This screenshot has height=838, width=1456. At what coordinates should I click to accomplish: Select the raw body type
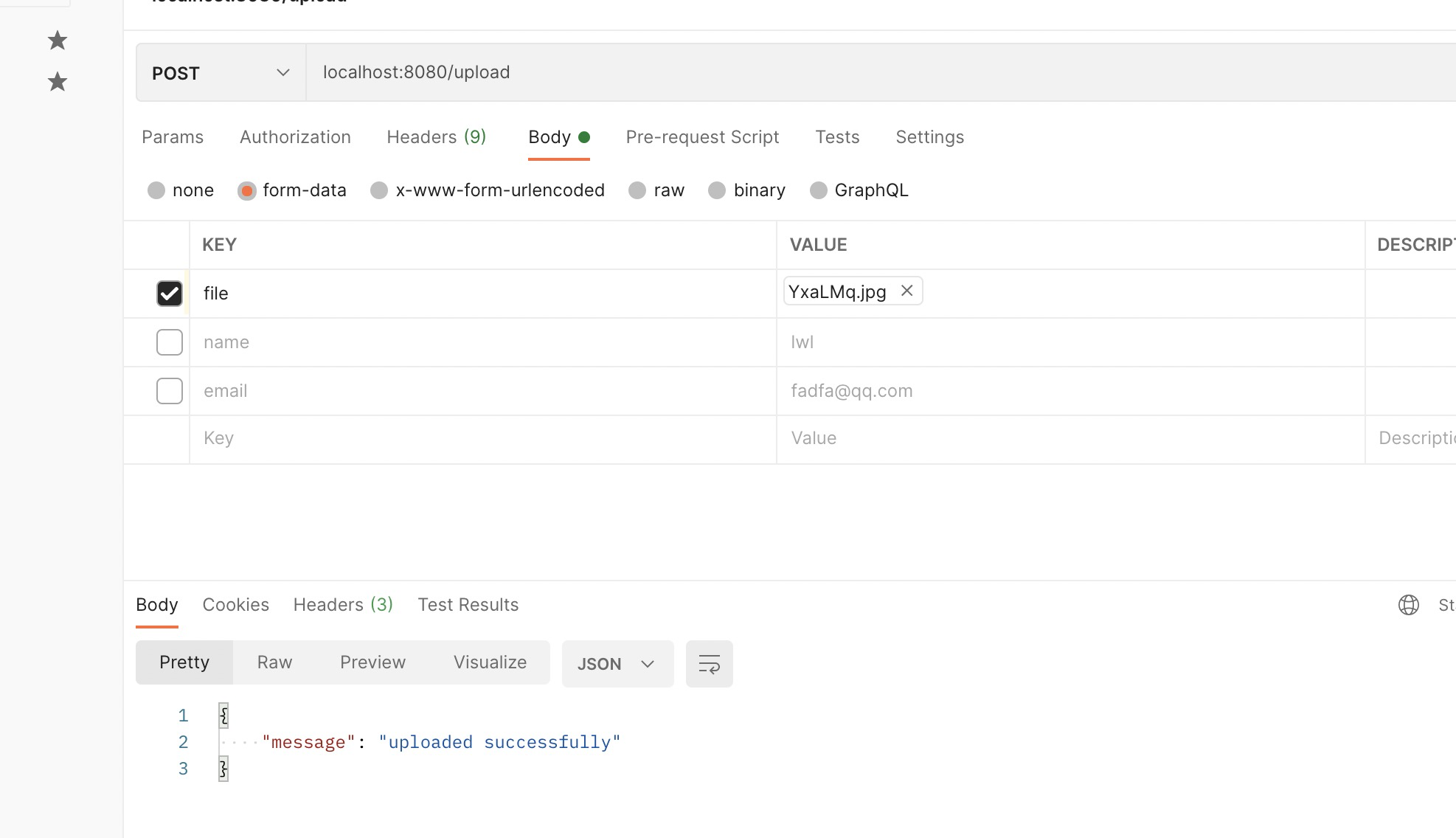coord(656,190)
